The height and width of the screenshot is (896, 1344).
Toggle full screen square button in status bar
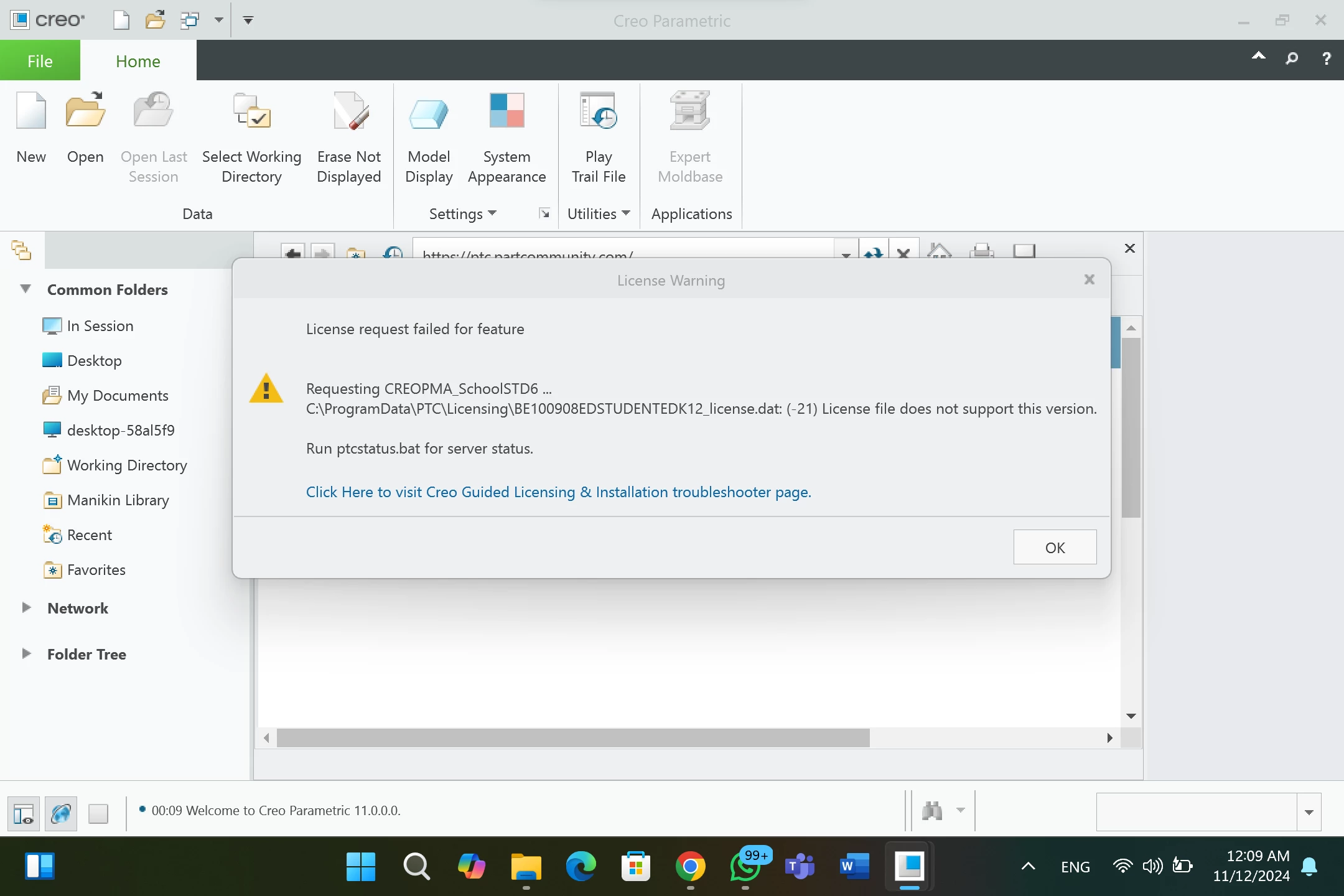(98, 813)
